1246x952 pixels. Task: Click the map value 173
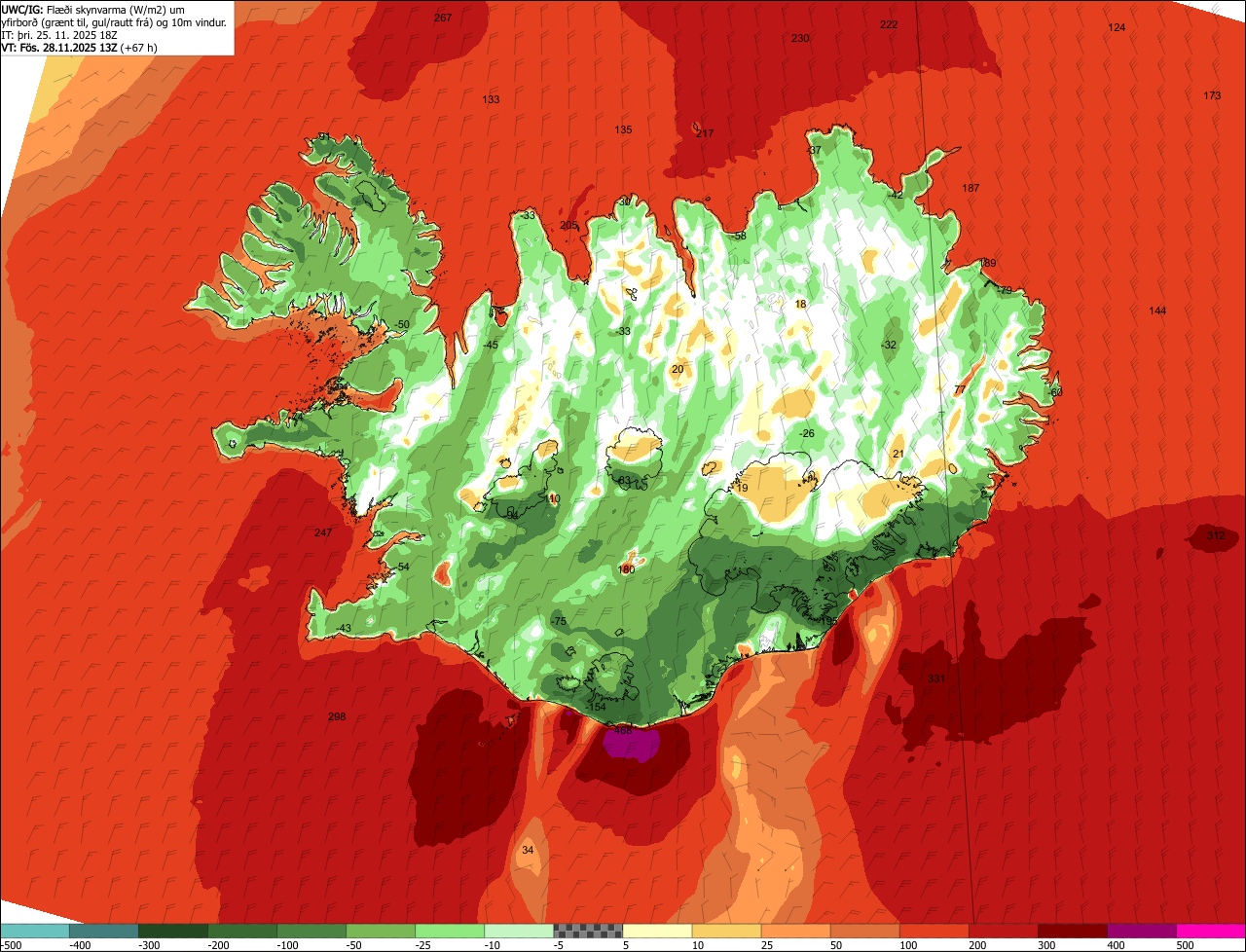click(x=1212, y=95)
